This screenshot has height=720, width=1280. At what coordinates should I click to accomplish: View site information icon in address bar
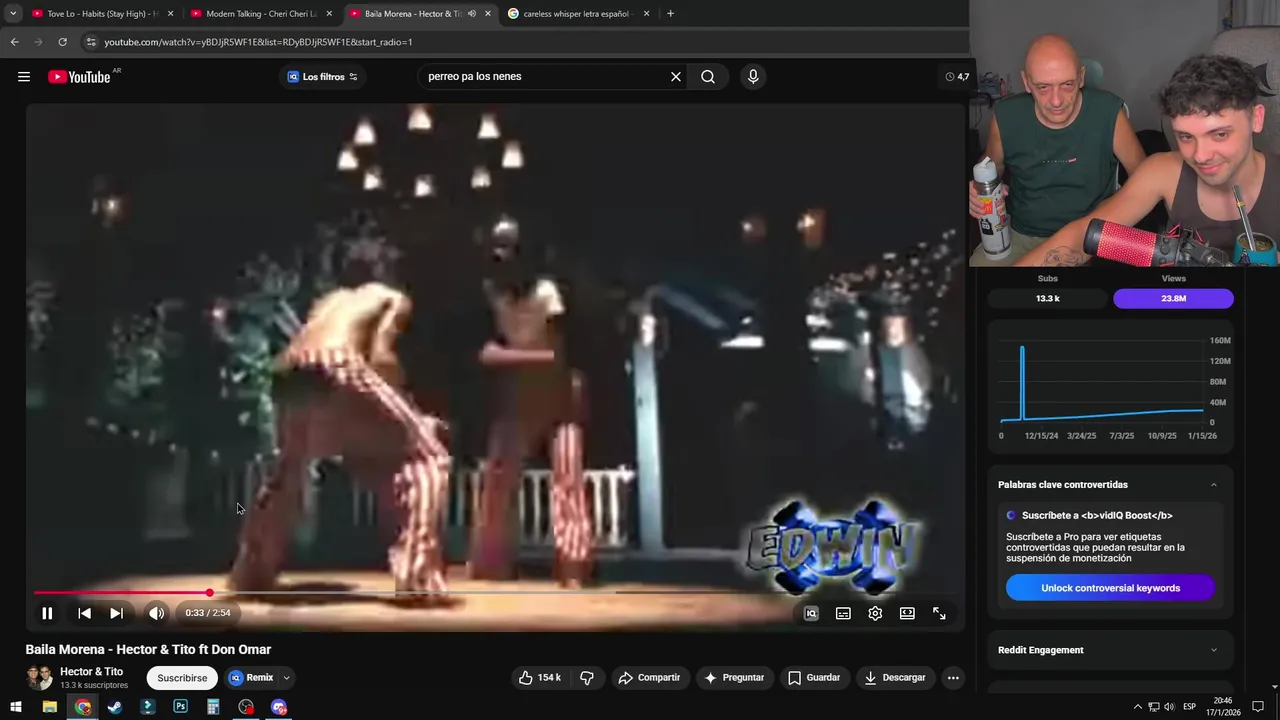tap(91, 42)
